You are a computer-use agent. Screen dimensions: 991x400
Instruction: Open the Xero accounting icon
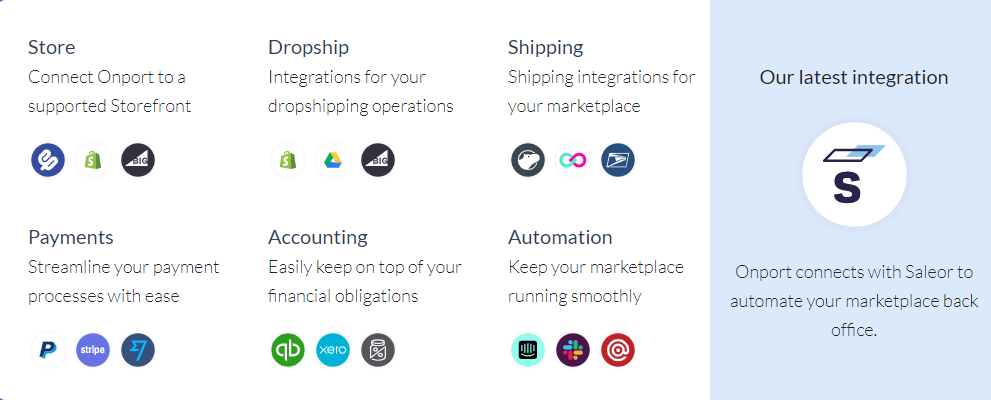pos(332,350)
